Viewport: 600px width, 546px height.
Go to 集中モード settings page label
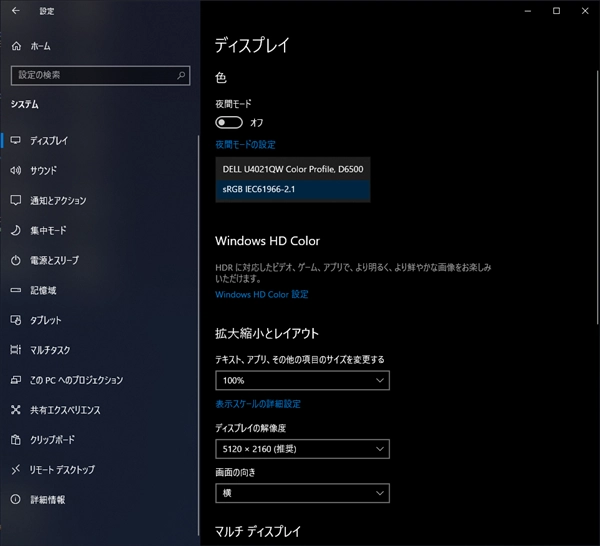pos(48,230)
